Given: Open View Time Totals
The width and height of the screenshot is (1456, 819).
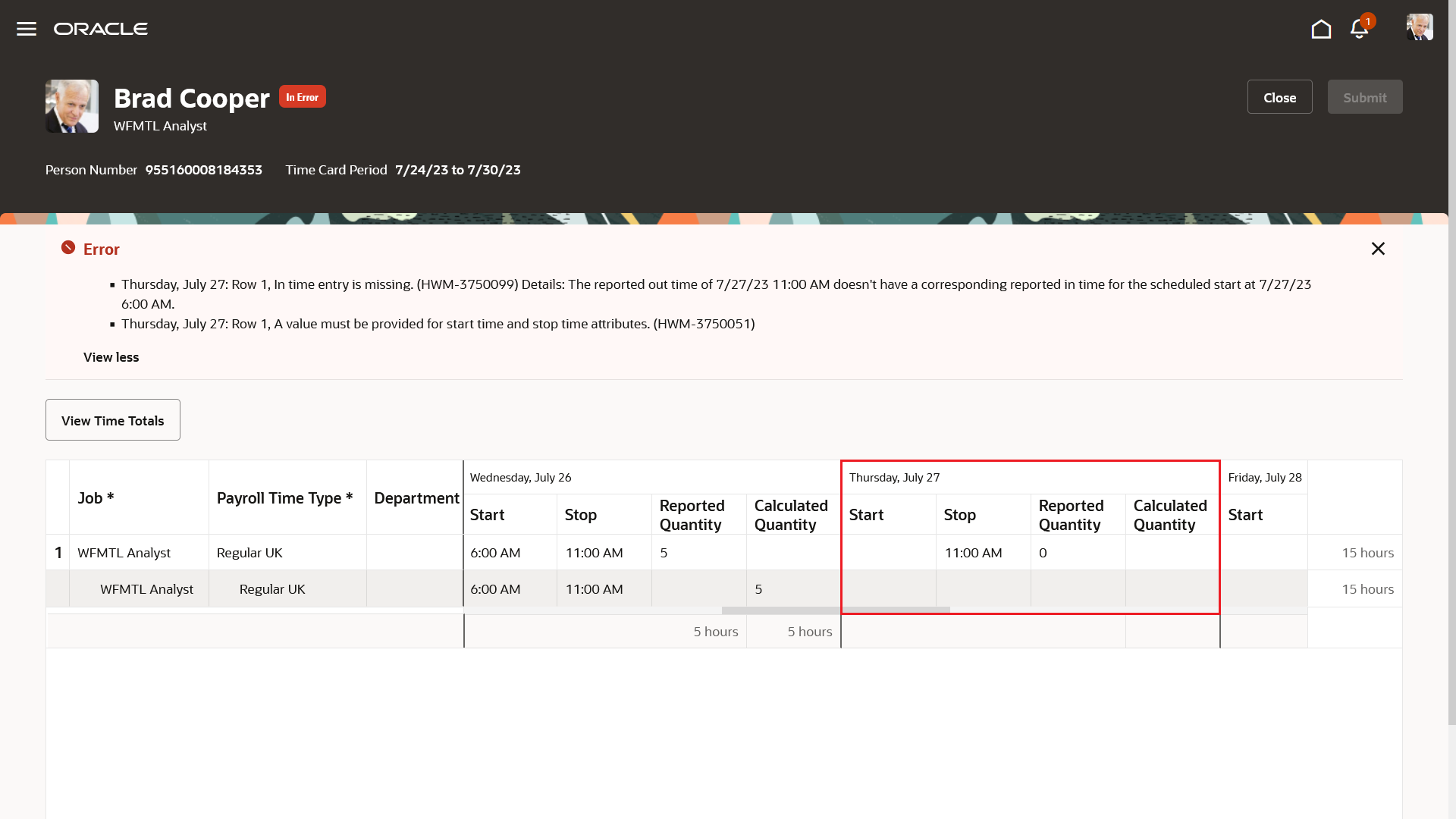Looking at the screenshot, I should coord(112,419).
